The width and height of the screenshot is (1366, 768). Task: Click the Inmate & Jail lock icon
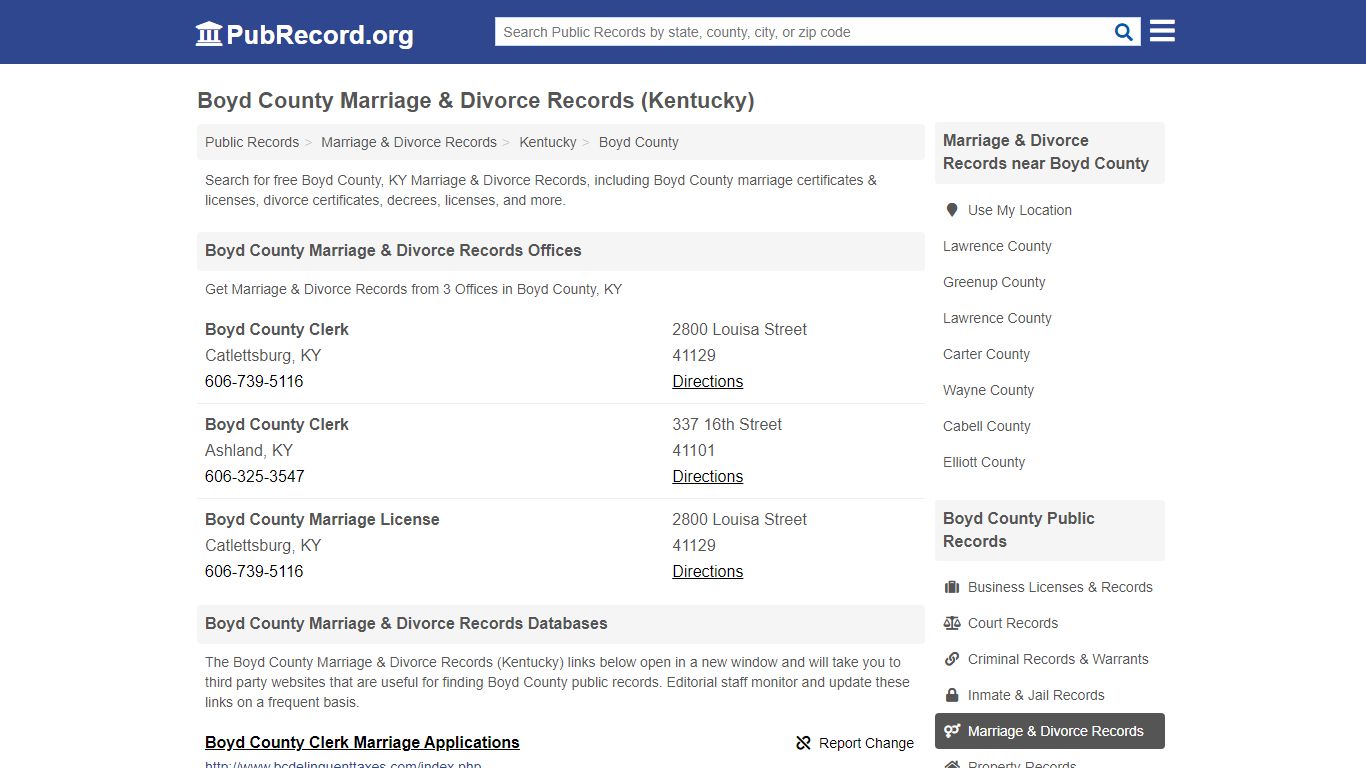pos(952,695)
